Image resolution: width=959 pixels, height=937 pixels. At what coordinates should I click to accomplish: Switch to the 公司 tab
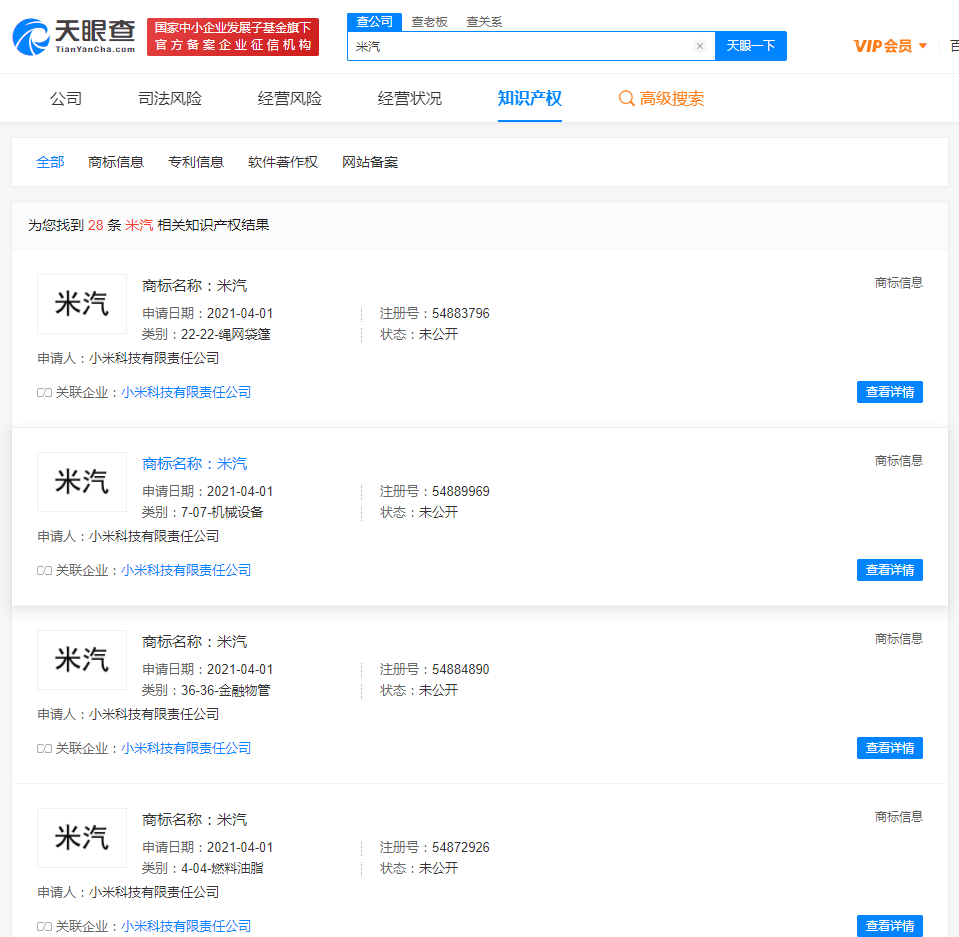point(66,98)
